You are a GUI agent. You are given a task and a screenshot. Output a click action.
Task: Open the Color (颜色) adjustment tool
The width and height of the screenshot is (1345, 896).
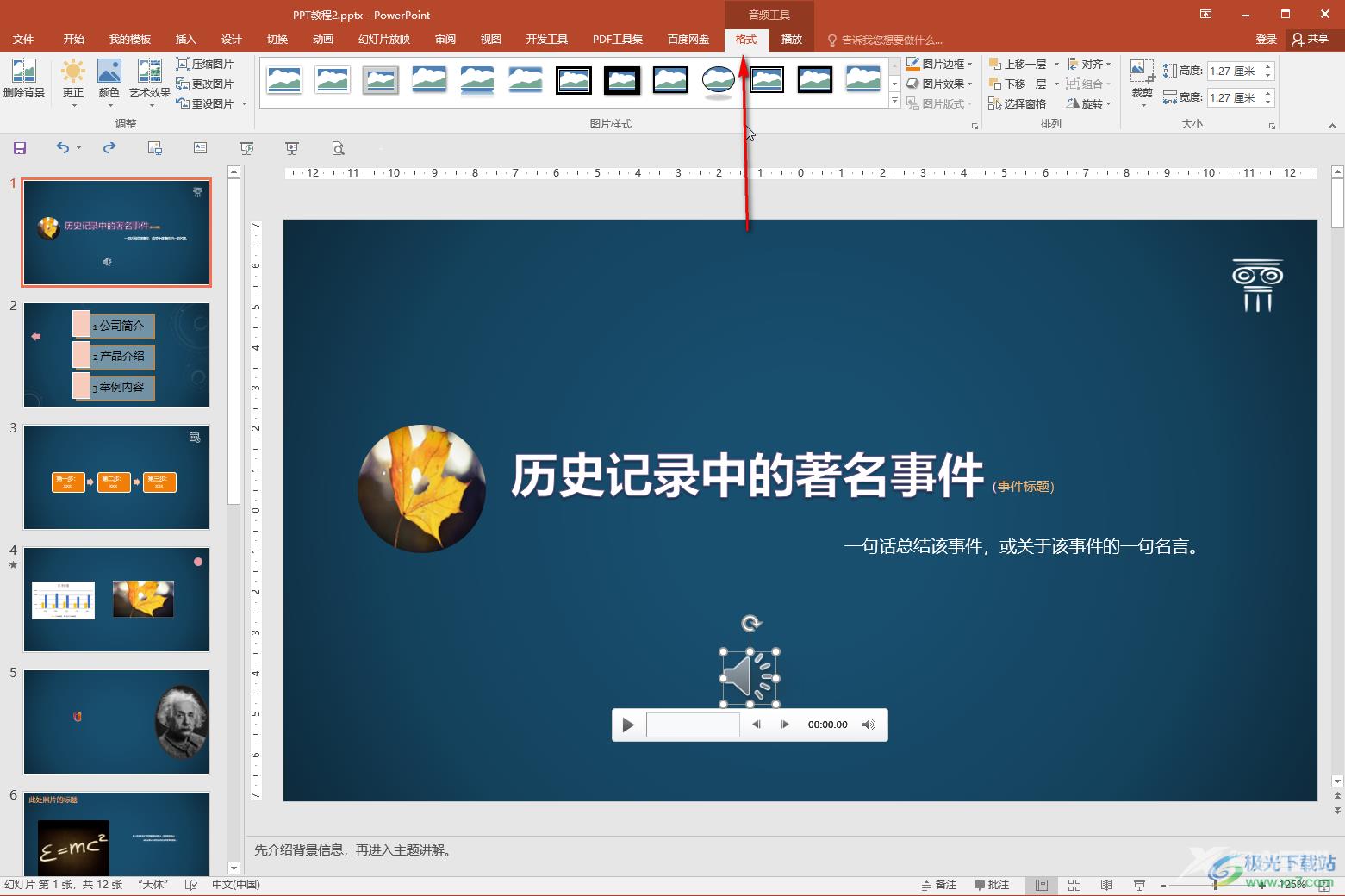pos(109,83)
